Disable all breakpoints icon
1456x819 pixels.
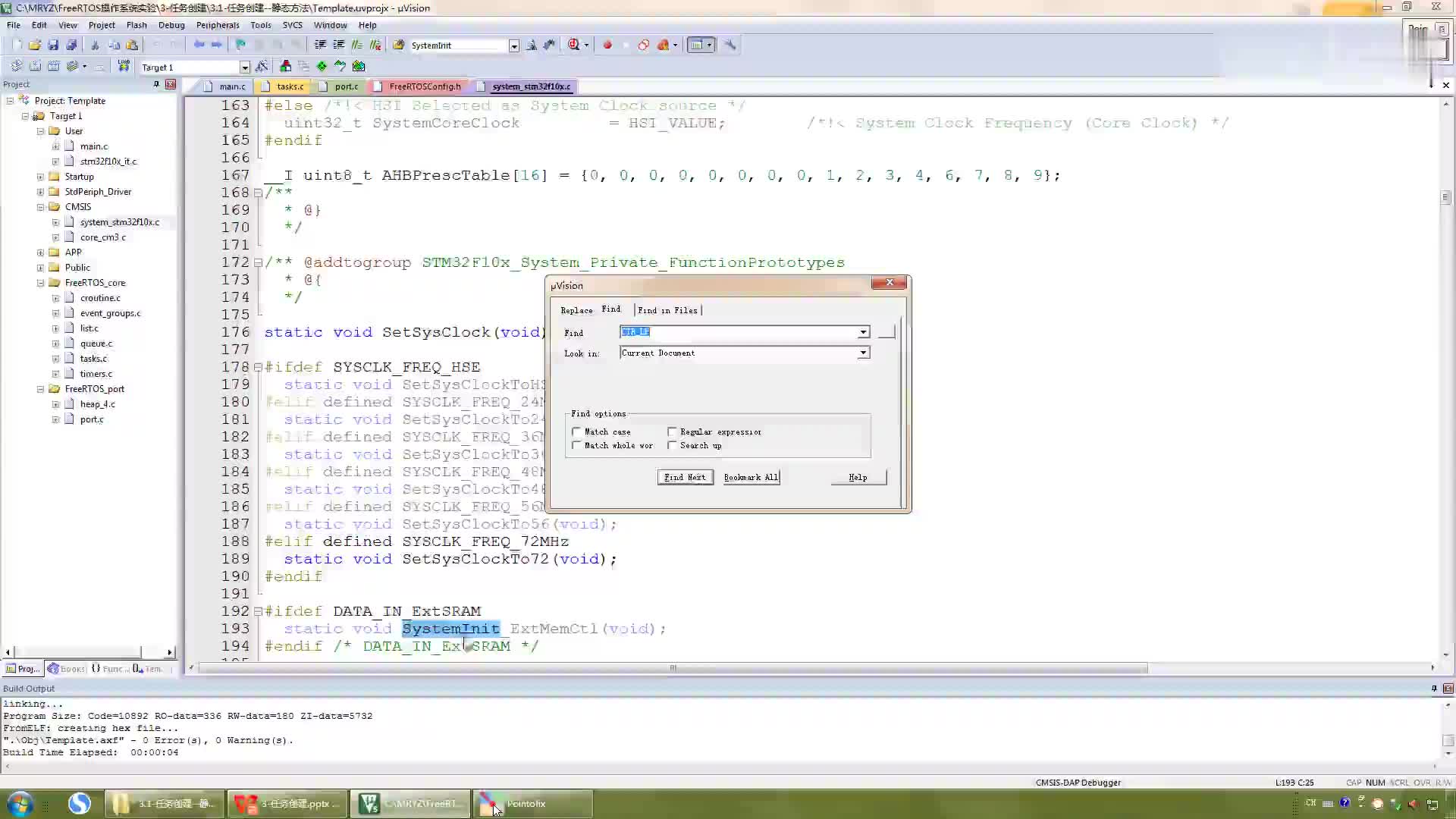pyautogui.click(x=644, y=45)
